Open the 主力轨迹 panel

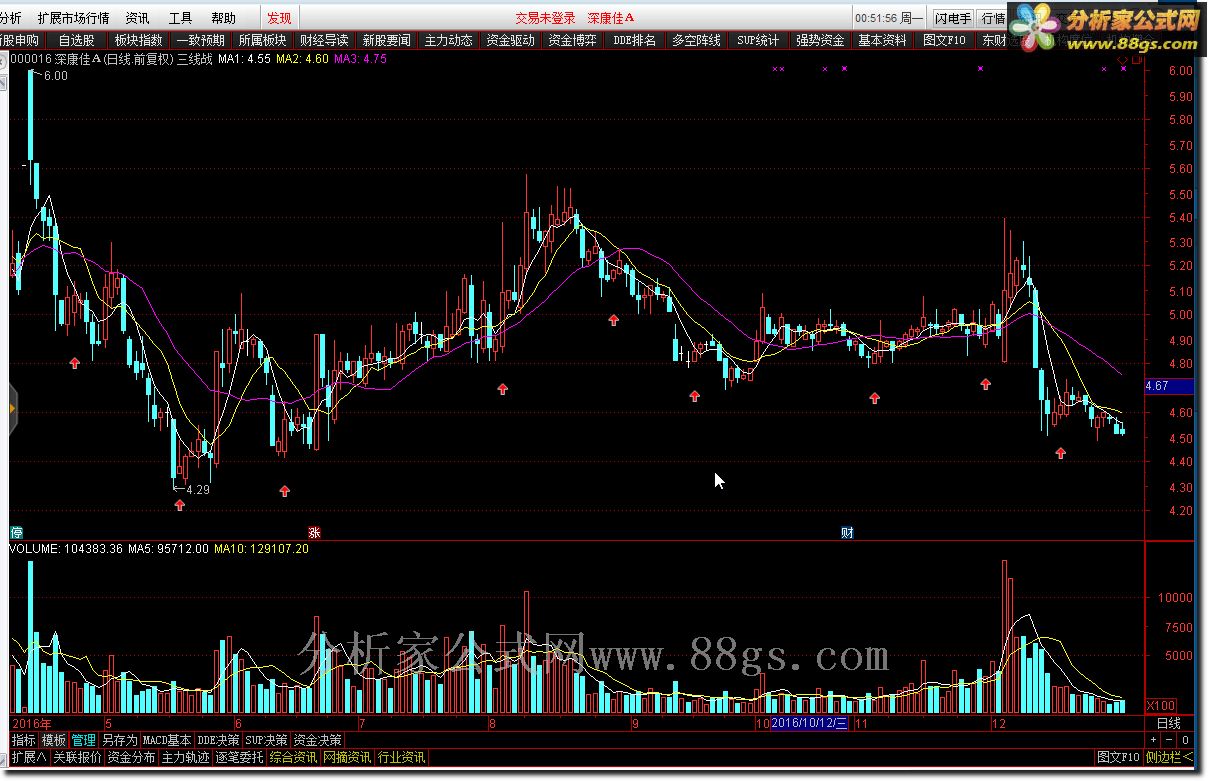pyautogui.click(x=185, y=758)
